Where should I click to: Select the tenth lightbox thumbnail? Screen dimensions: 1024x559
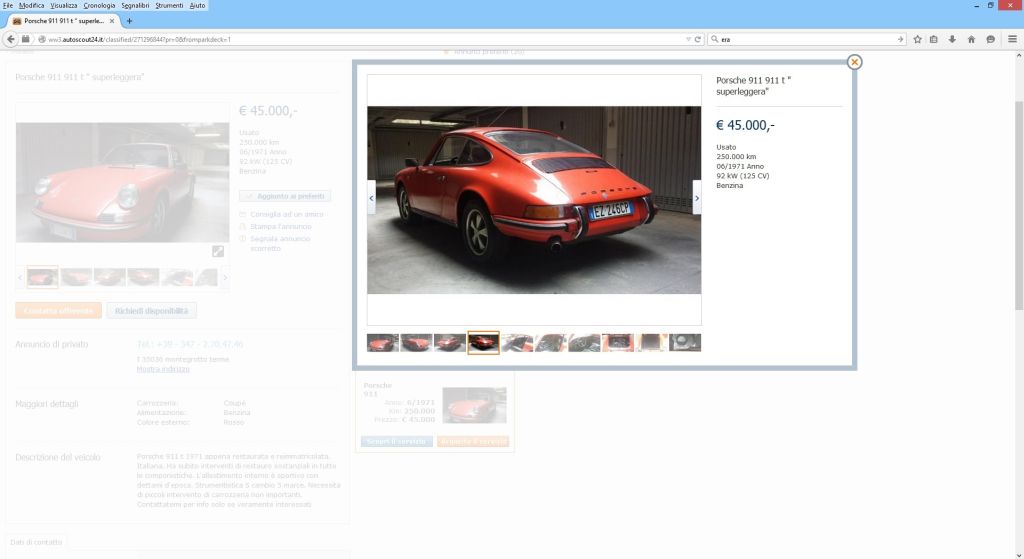pyautogui.click(x=685, y=343)
